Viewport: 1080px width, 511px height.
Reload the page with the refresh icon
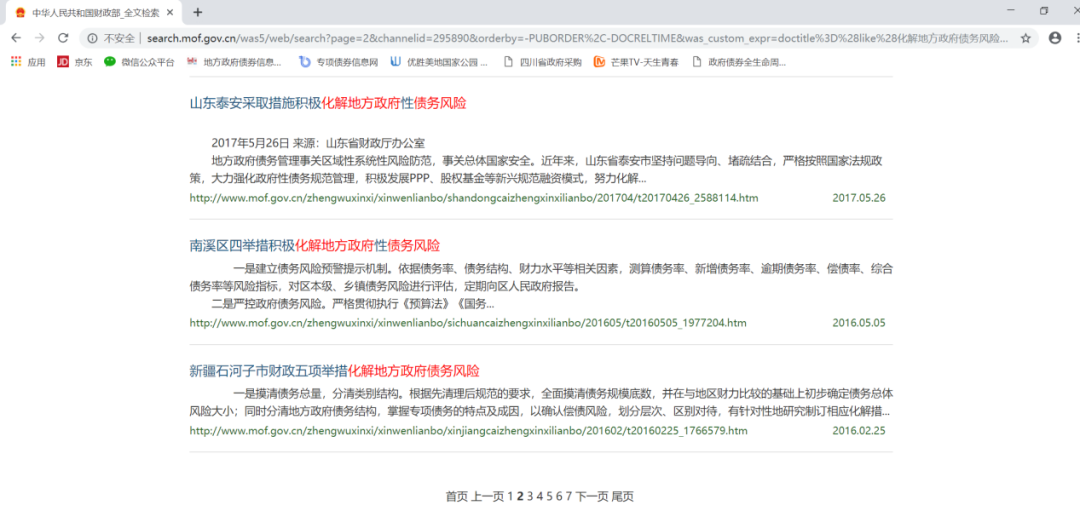click(63, 38)
